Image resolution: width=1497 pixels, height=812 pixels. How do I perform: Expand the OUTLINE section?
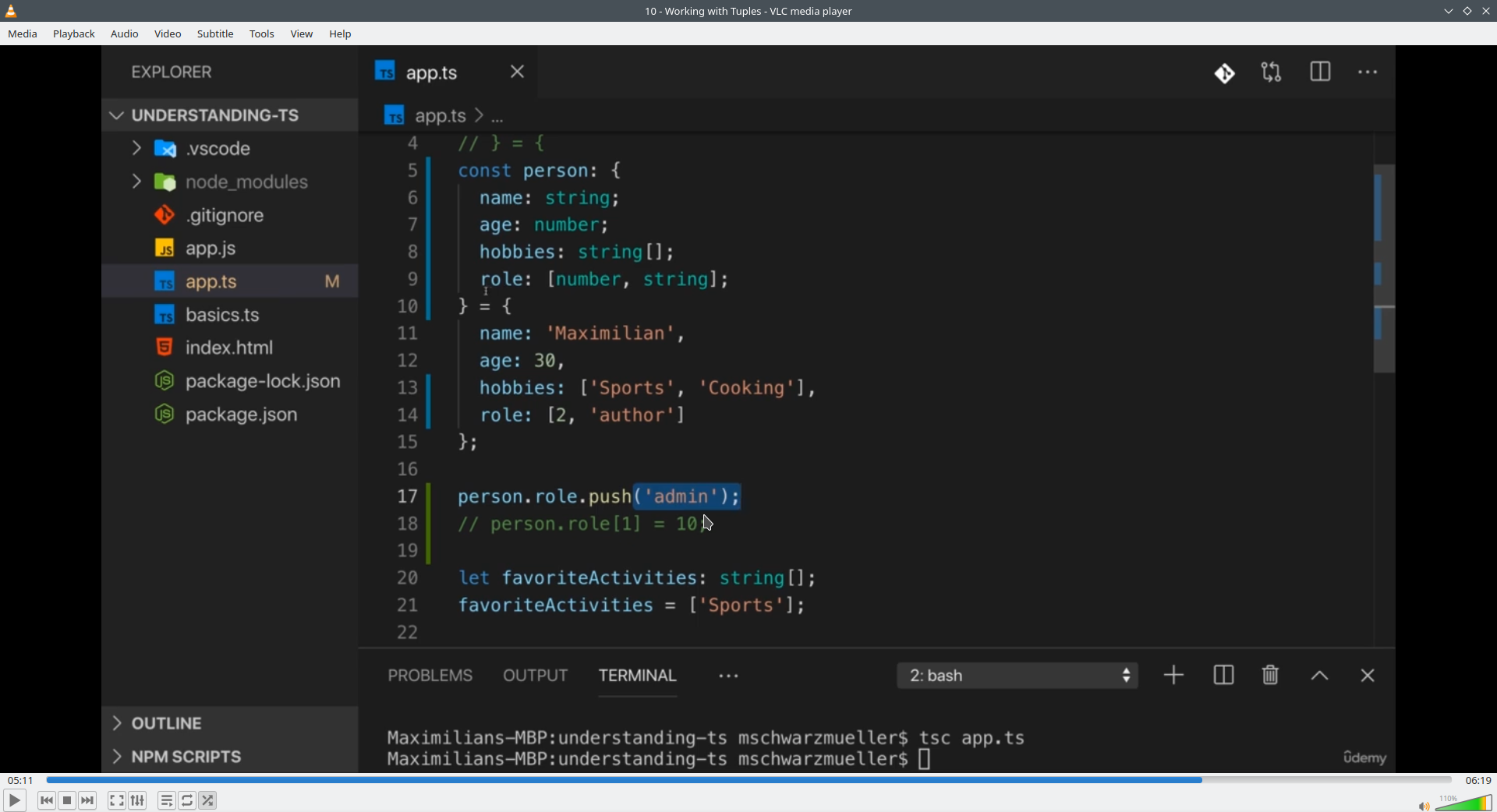tap(230, 723)
